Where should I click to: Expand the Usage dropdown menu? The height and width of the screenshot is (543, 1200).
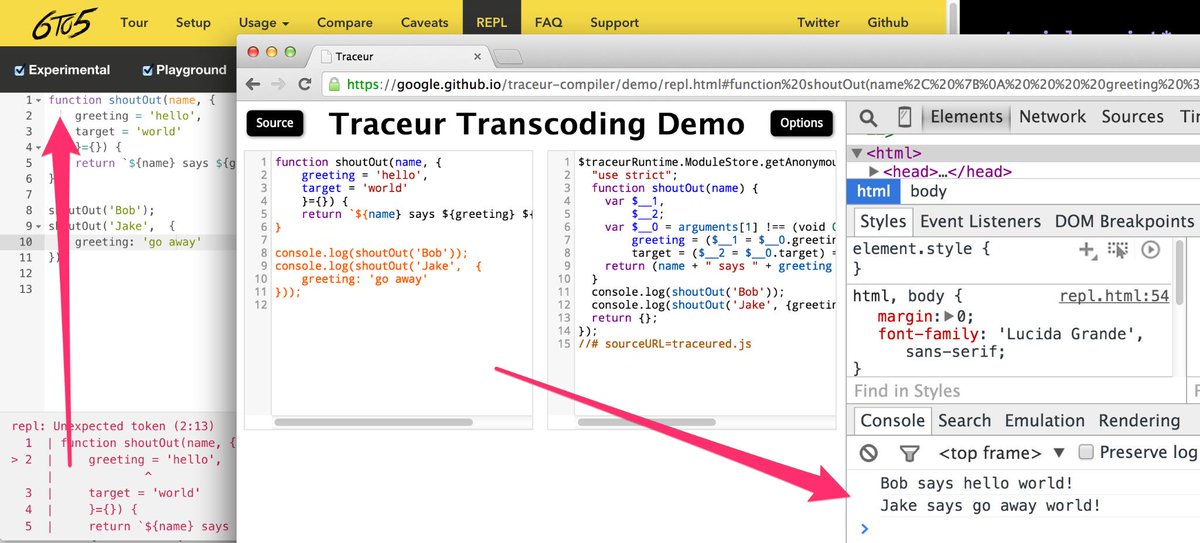tap(264, 22)
